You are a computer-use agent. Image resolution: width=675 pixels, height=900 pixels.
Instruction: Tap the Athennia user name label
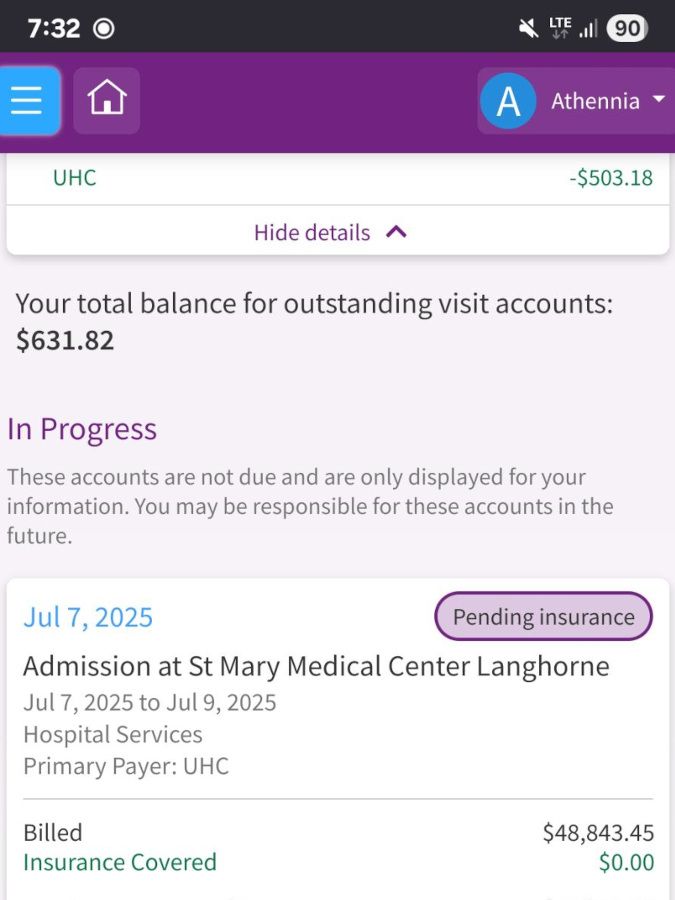(595, 101)
